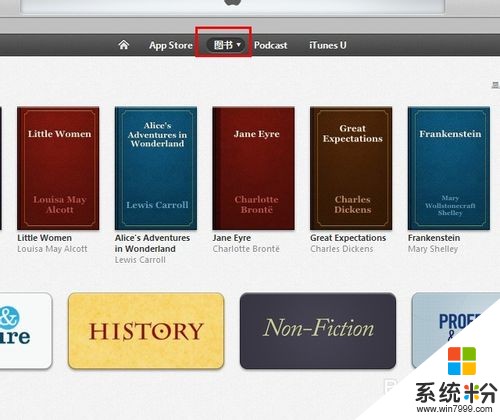Open the HISTORY category banner
Image resolution: width=500 pixels, height=420 pixels.
(x=146, y=331)
